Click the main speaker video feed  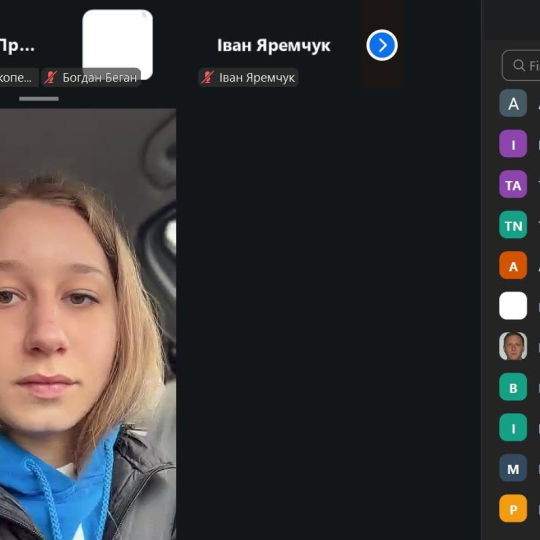click(x=88, y=324)
